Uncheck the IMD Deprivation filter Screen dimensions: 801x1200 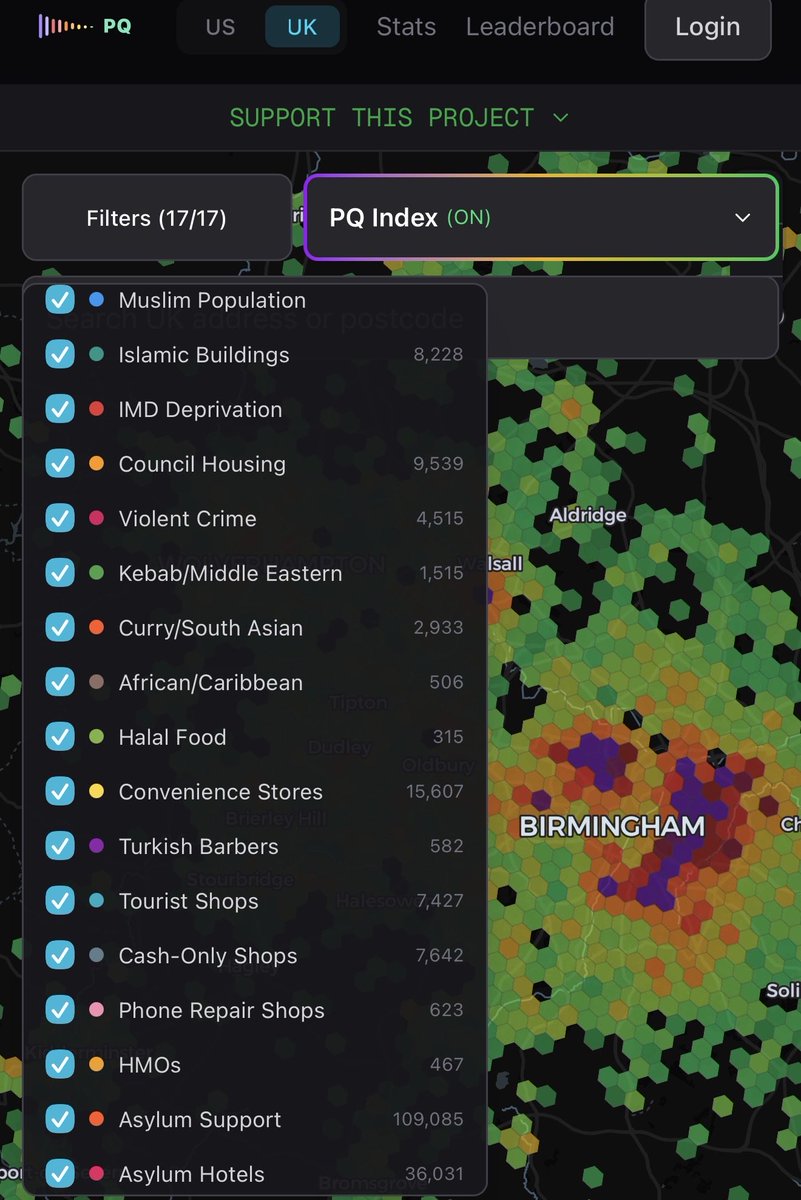click(60, 409)
